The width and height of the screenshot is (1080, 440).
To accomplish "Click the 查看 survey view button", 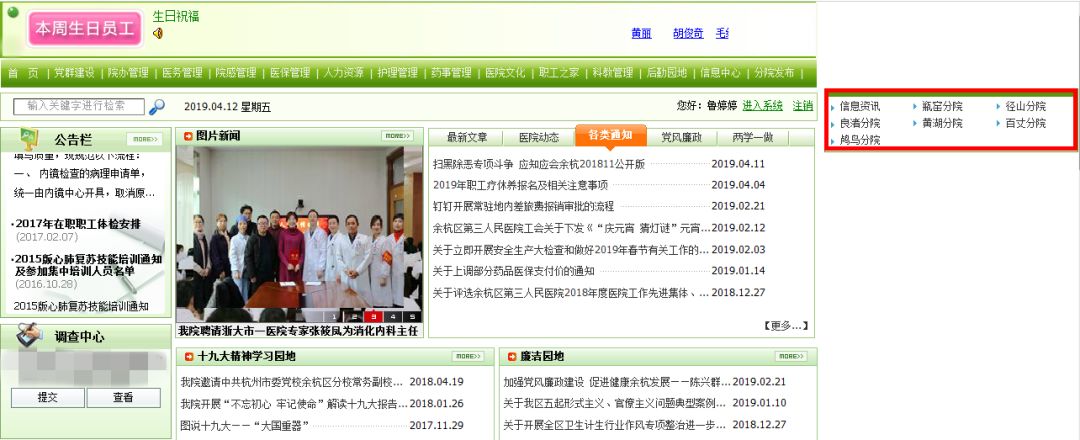I will pyautogui.click(x=124, y=397).
